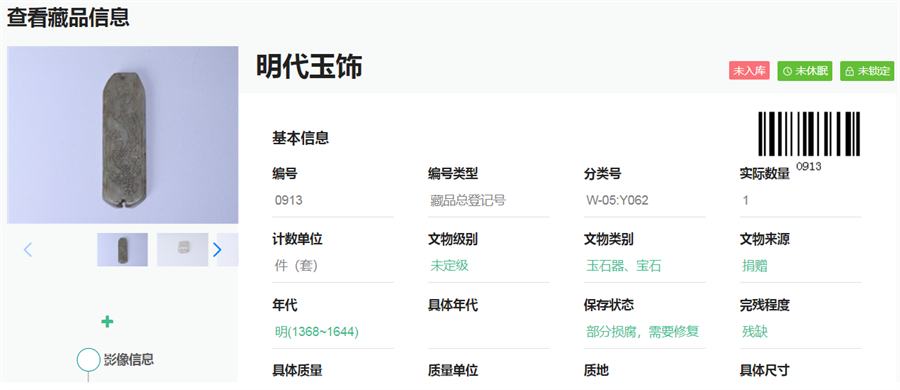Click the 未定级 relic level value
Screen dimensions: 900x390
(x=449, y=266)
